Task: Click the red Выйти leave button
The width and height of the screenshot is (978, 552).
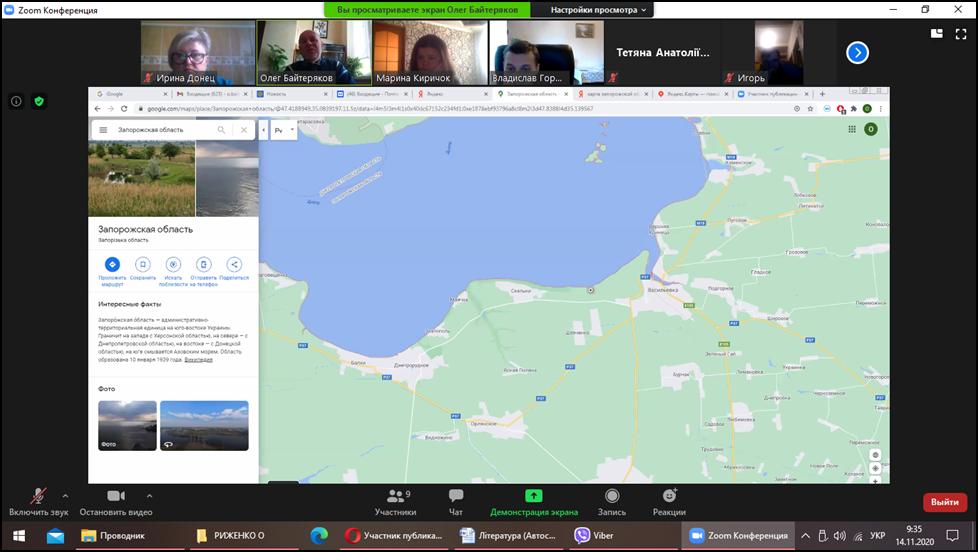Action: [x=944, y=502]
